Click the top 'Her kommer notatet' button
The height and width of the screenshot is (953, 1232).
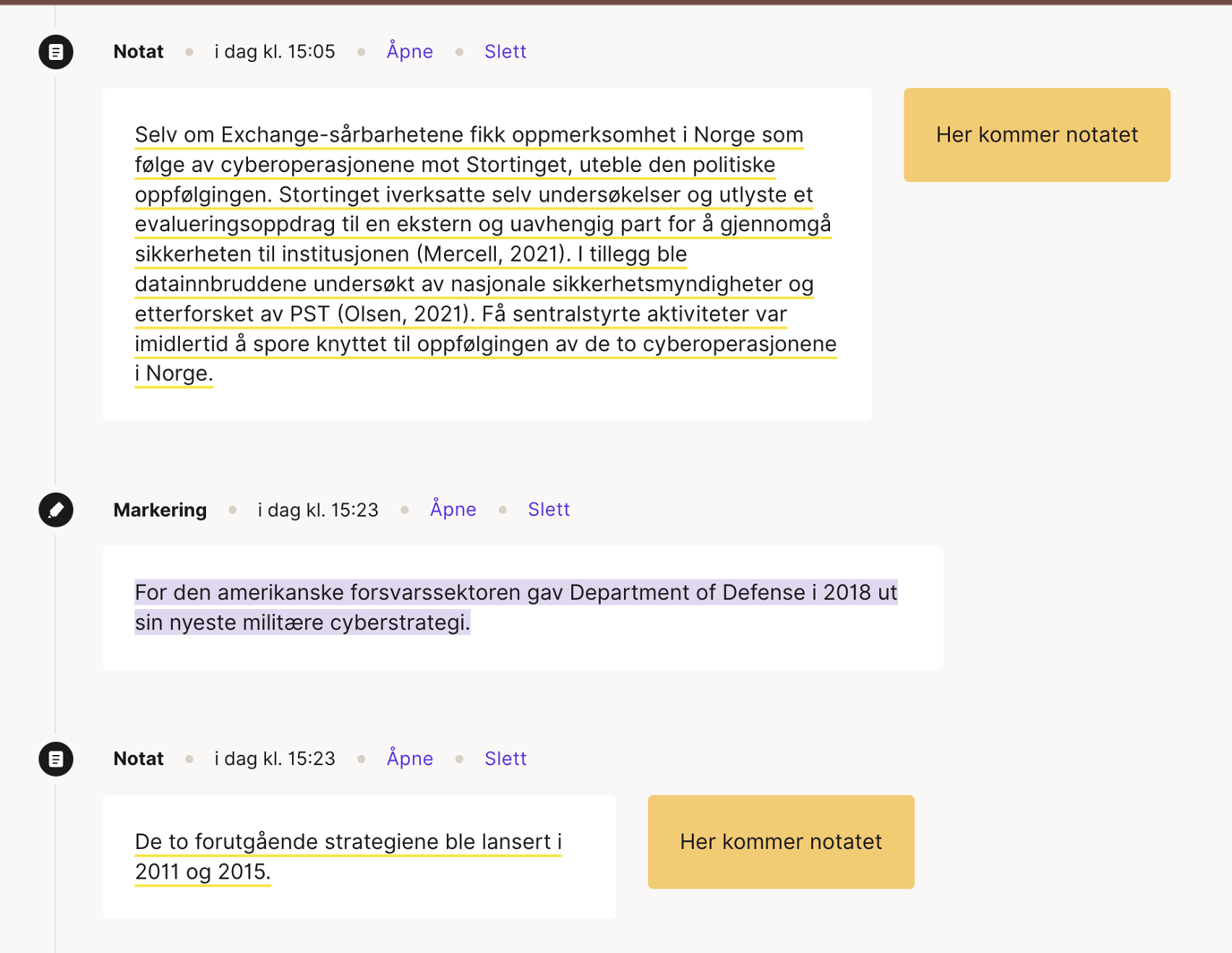pos(1036,134)
